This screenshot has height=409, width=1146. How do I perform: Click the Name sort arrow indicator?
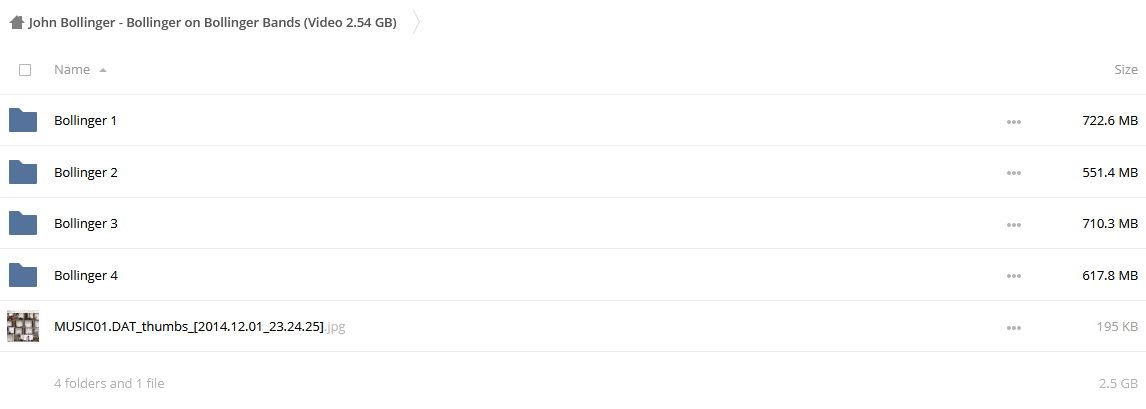(x=102, y=71)
